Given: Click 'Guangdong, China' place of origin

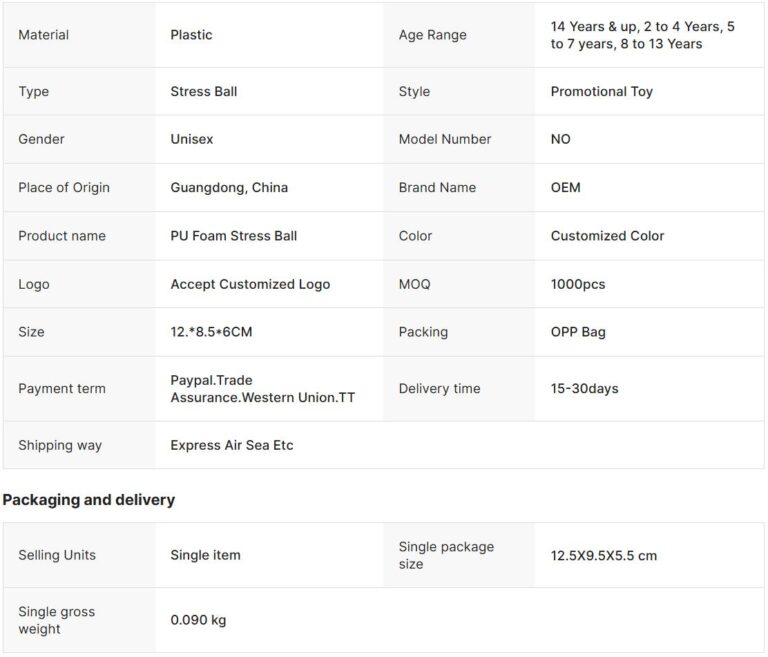Looking at the screenshot, I should pos(229,188).
